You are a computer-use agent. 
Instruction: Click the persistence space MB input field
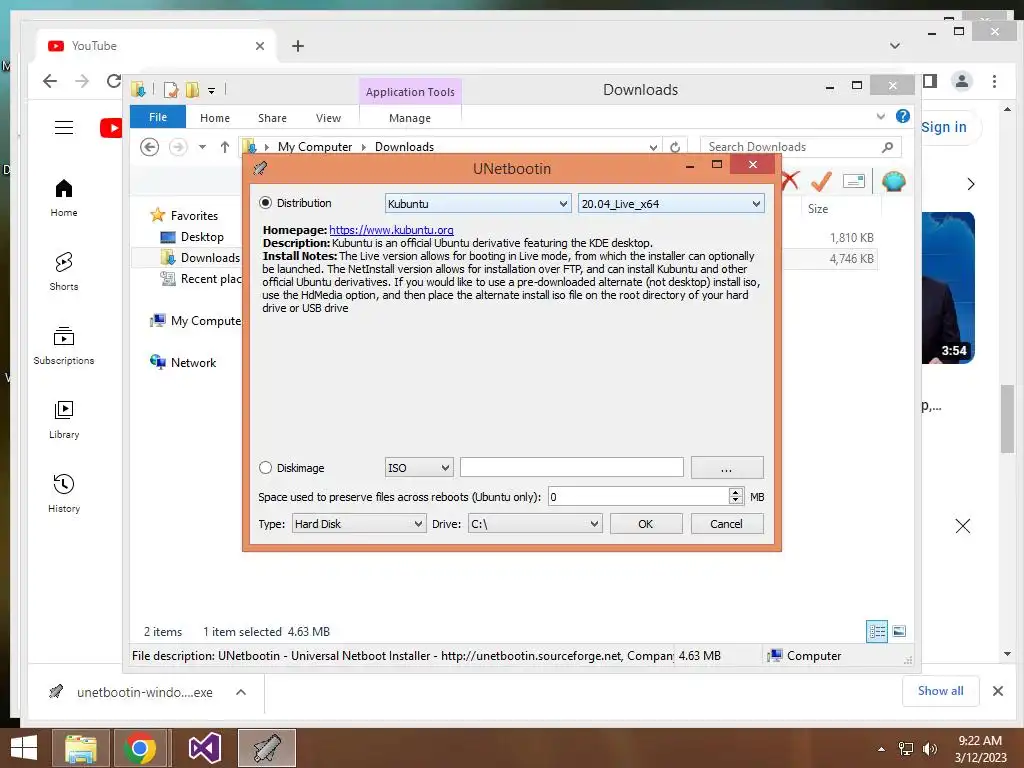[638, 497]
